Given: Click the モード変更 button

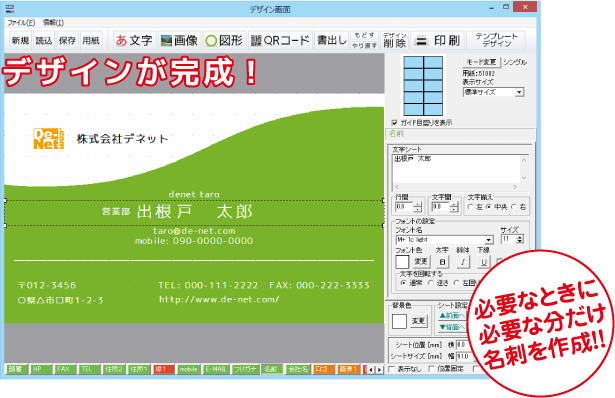Looking at the screenshot, I should [x=481, y=62].
